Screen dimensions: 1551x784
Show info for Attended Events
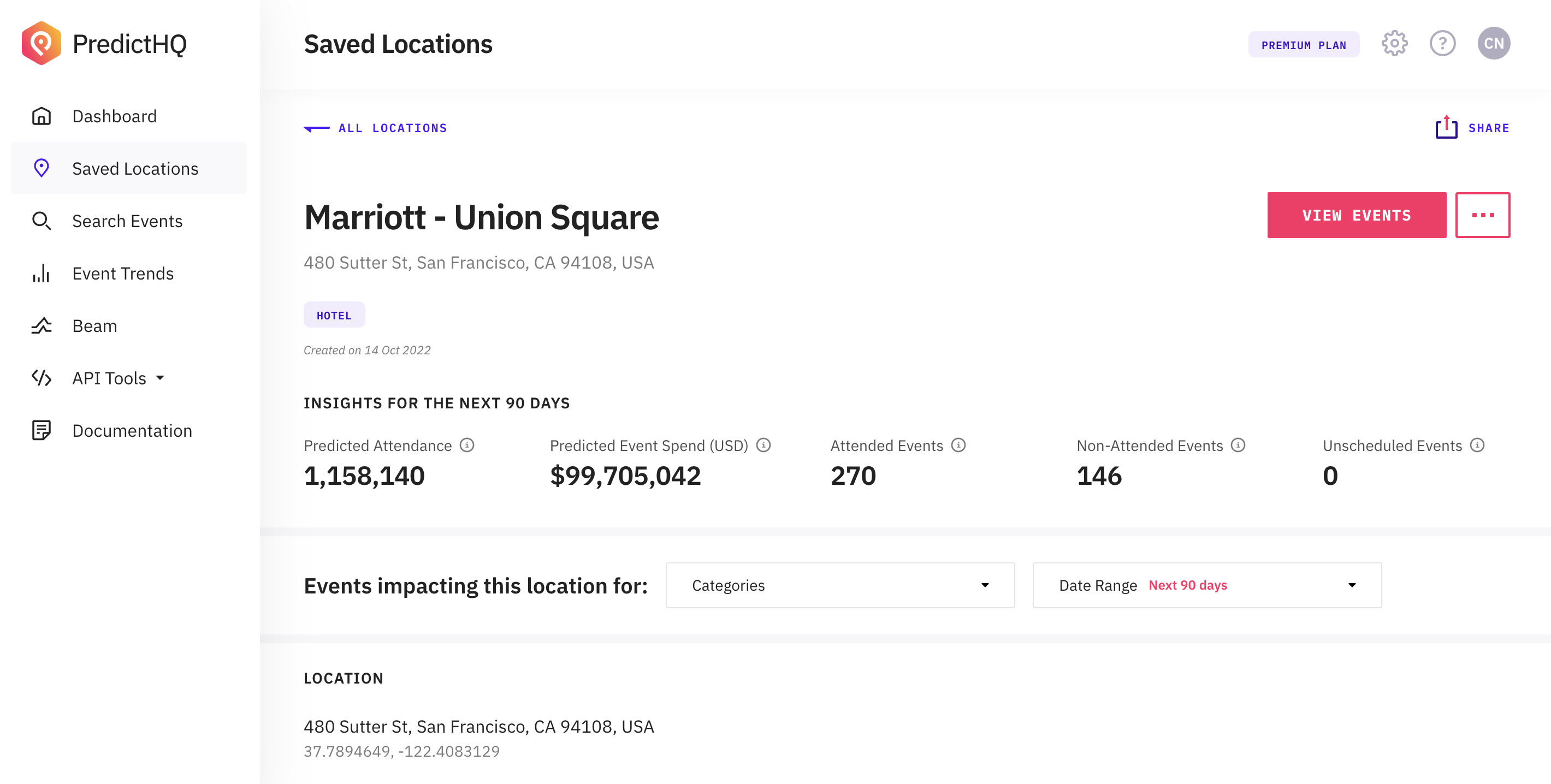click(958, 446)
